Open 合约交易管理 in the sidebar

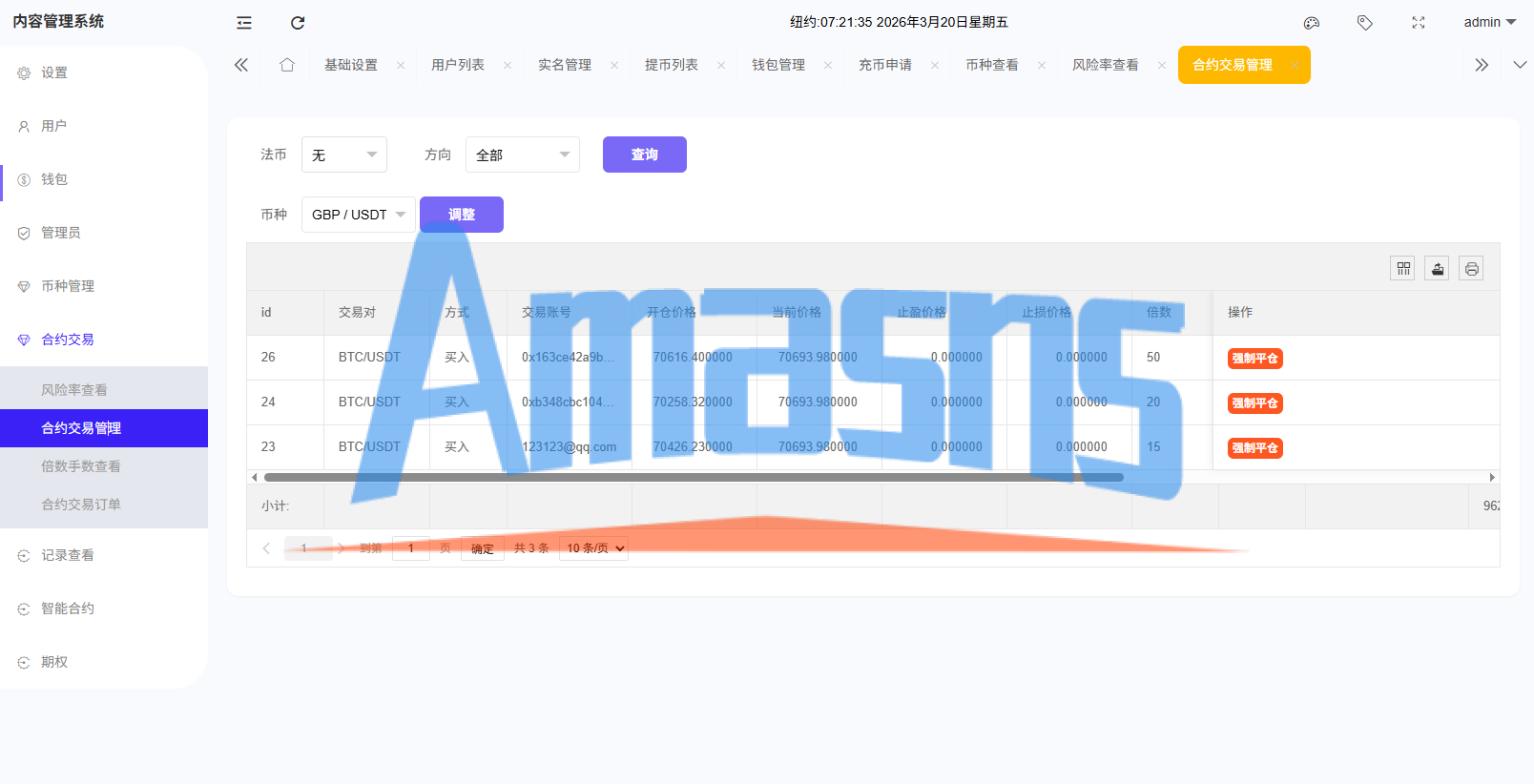(x=104, y=428)
